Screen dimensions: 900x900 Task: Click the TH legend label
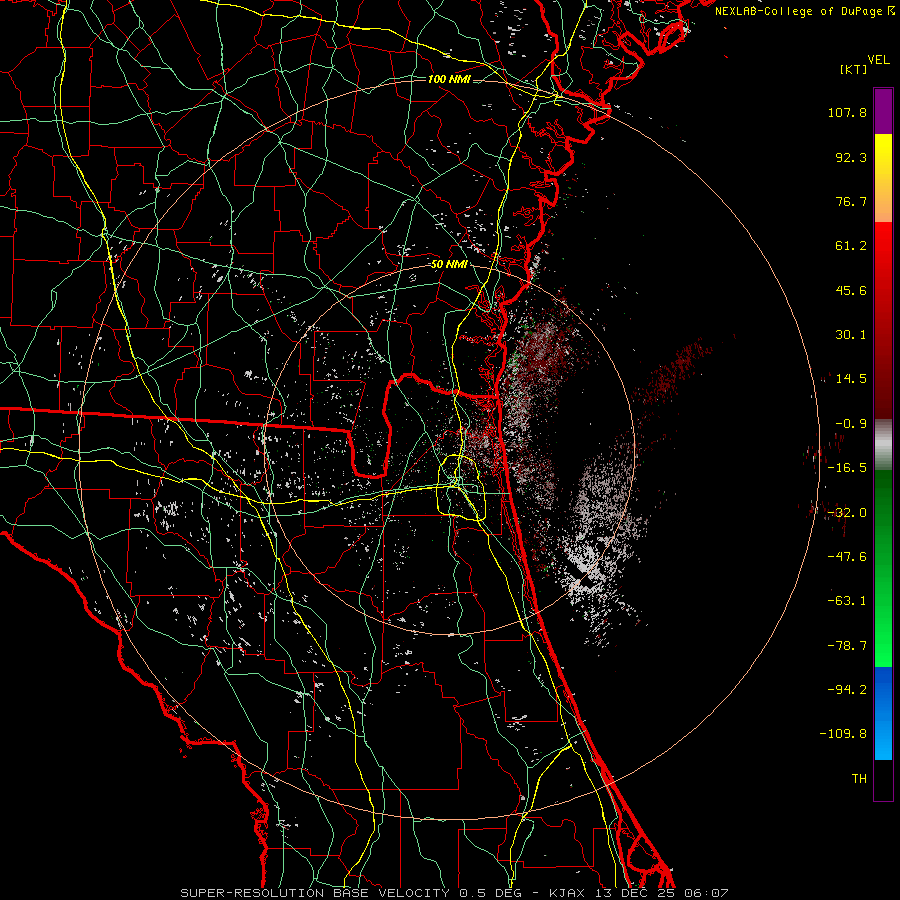pos(859,779)
